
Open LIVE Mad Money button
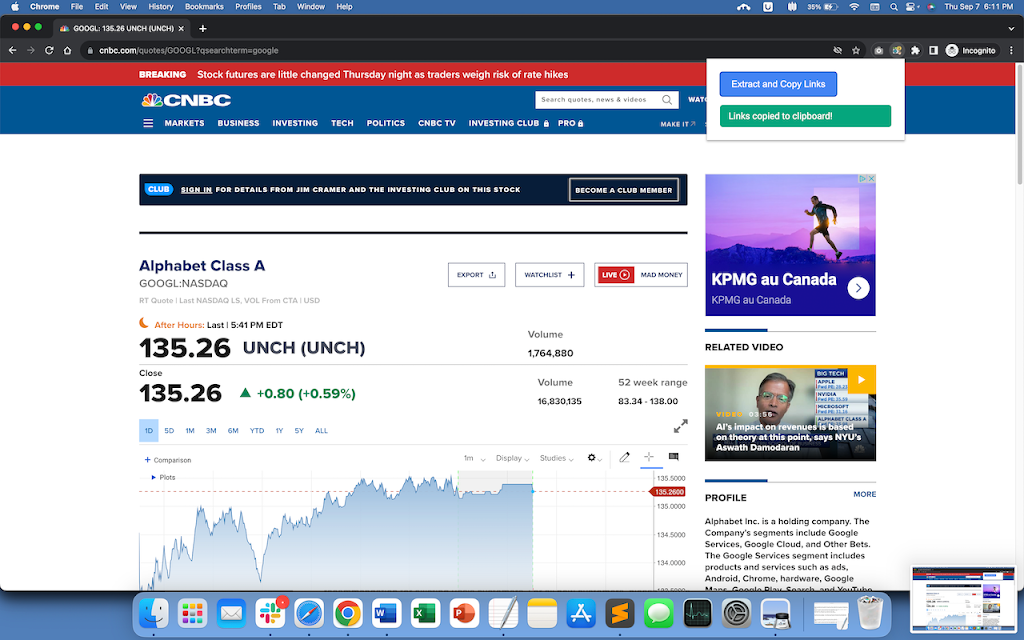(641, 275)
